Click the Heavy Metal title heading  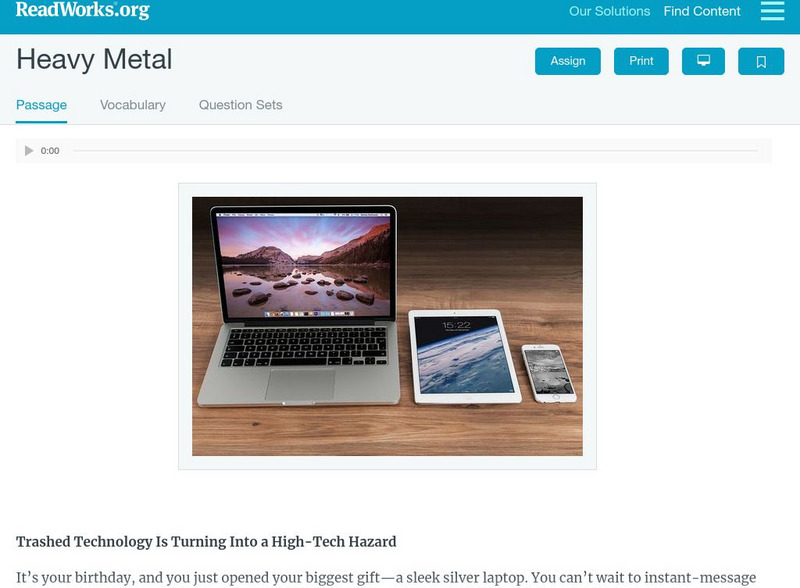point(94,59)
